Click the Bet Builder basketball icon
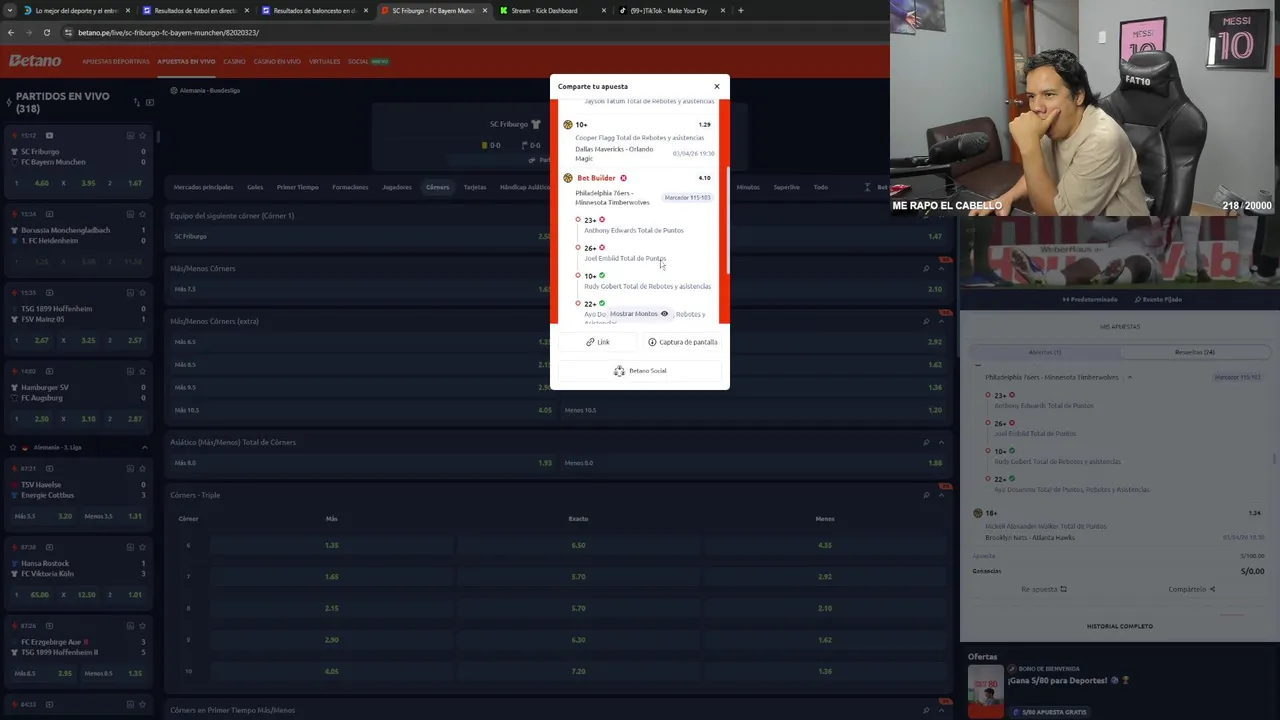 click(568, 178)
